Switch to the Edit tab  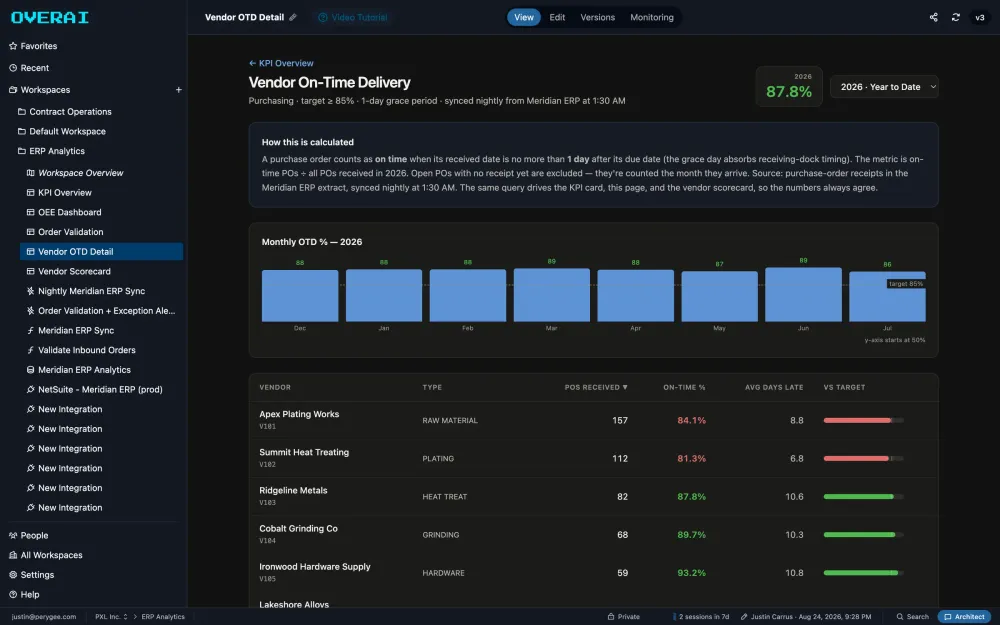(557, 17)
